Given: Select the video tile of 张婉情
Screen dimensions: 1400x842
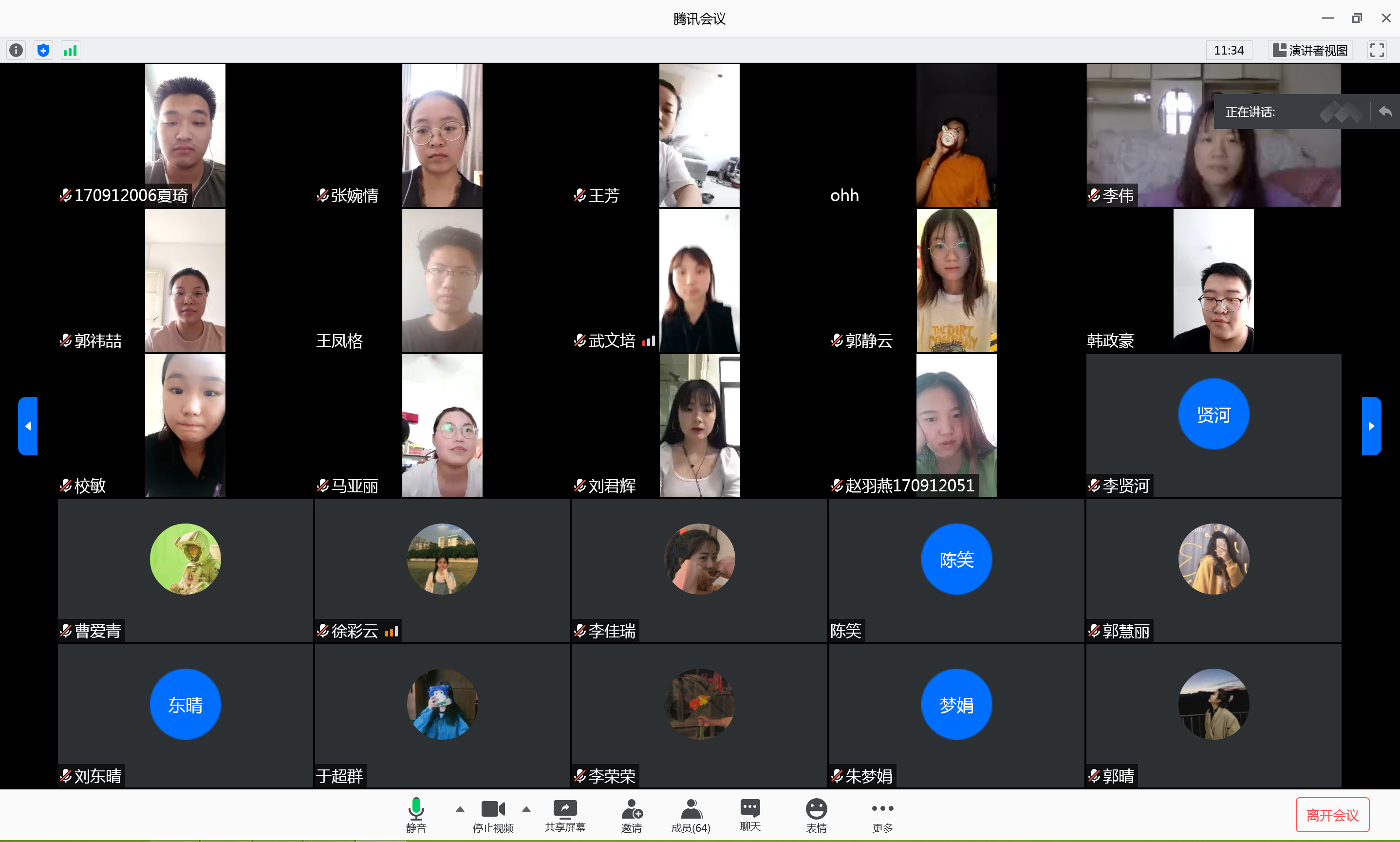Looking at the screenshot, I should (442, 135).
